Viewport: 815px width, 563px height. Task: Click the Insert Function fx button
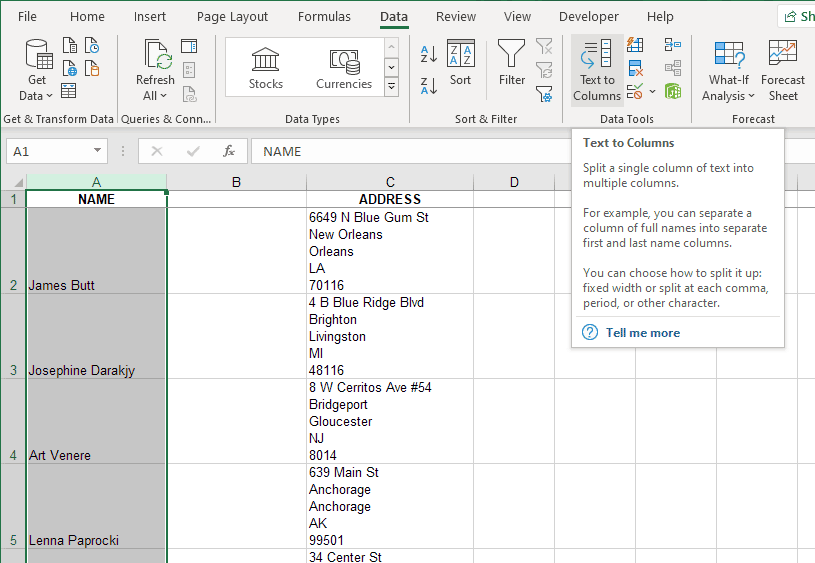click(x=229, y=151)
